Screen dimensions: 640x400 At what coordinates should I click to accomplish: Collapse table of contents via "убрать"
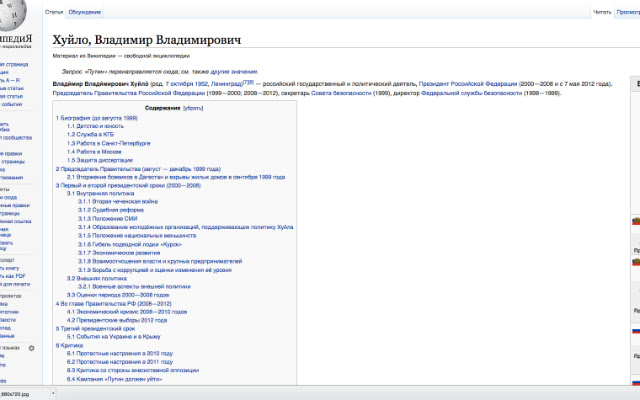[x=194, y=107]
